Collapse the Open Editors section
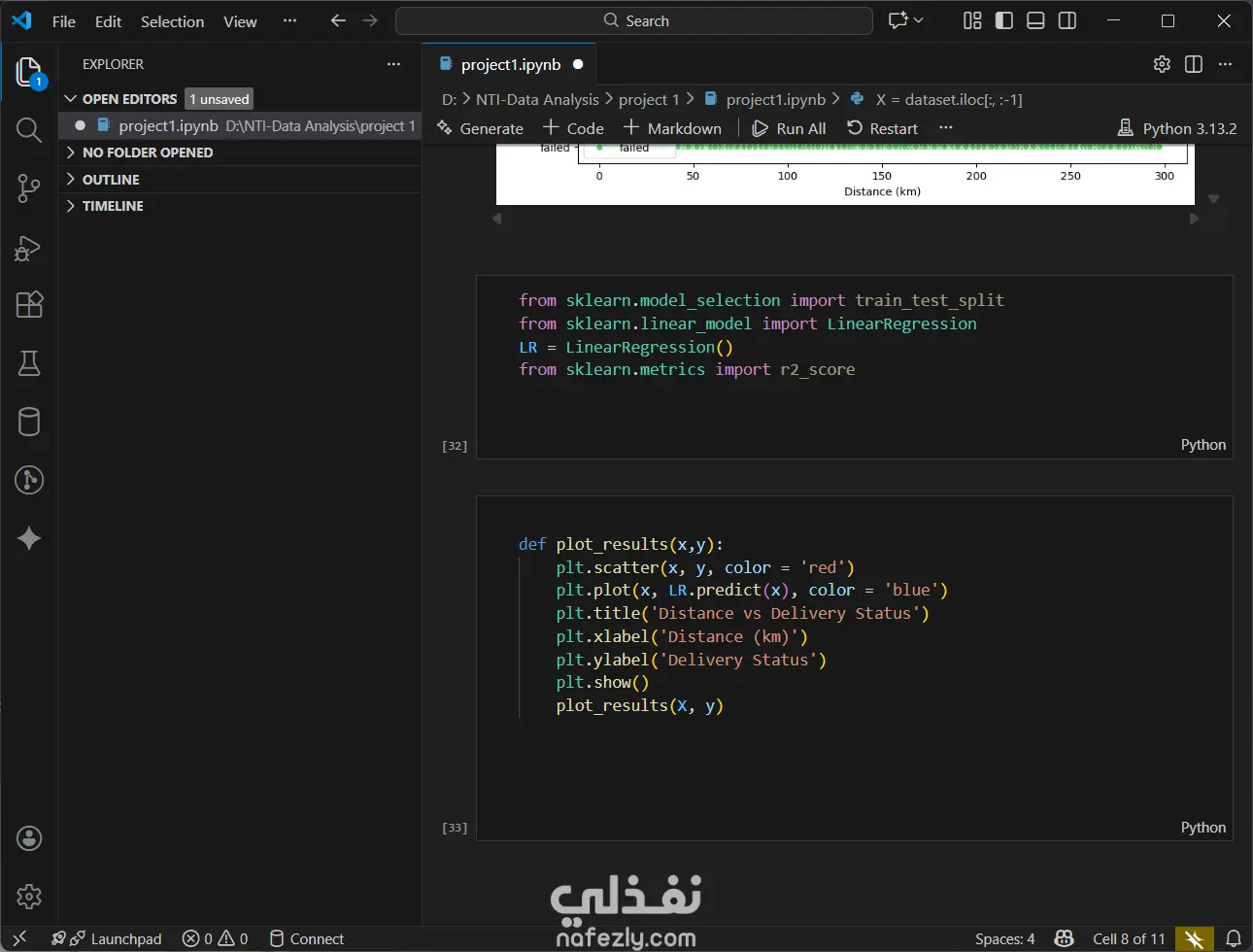The height and width of the screenshot is (952, 1253). coord(129,99)
